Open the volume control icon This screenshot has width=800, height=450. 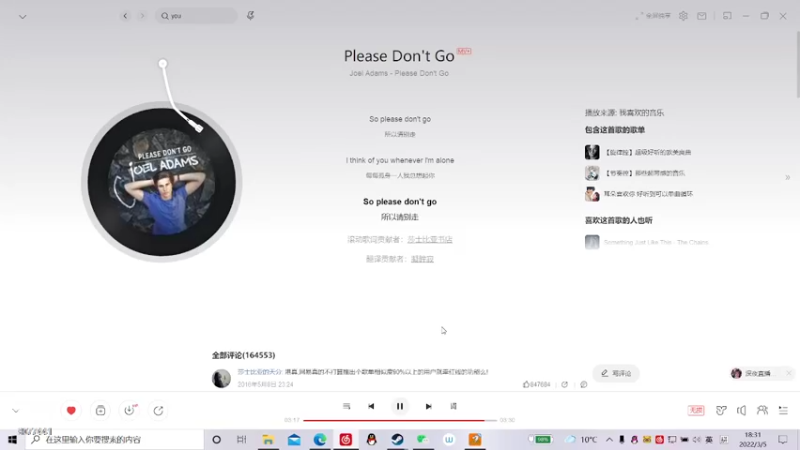point(741,410)
